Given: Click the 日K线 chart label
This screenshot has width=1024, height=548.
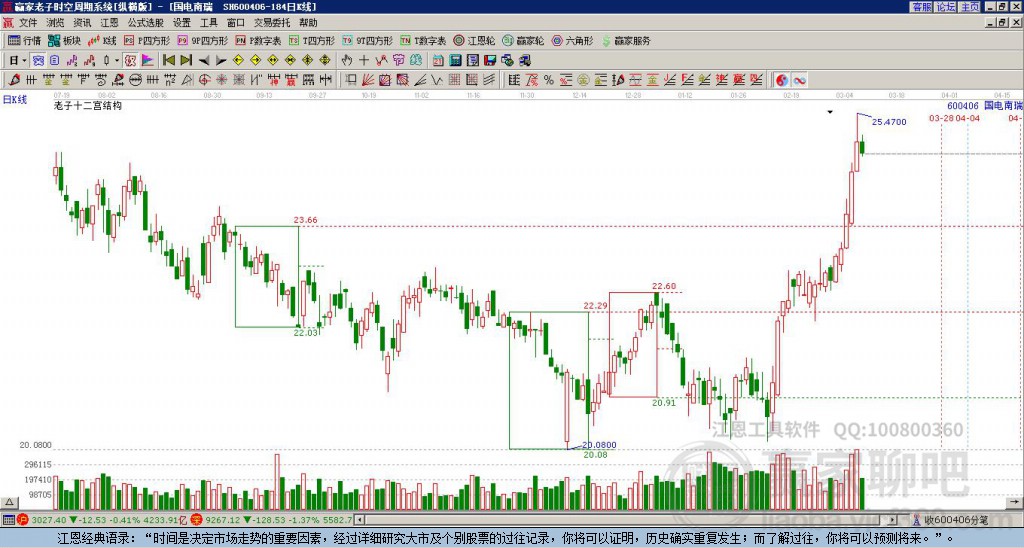Looking at the screenshot, I should [15, 99].
